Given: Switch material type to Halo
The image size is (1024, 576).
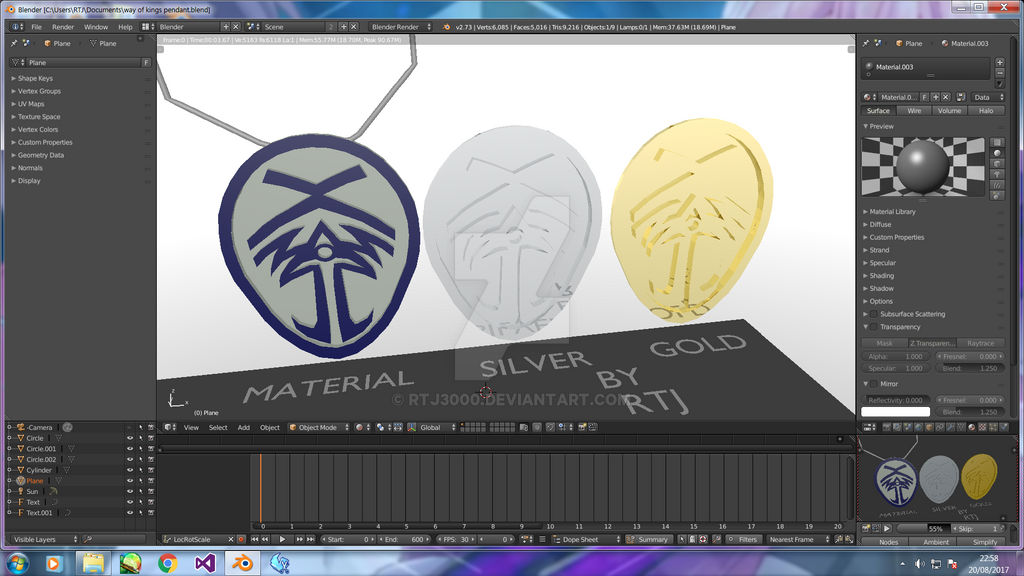Looking at the screenshot, I should pyautogui.click(x=985, y=111).
